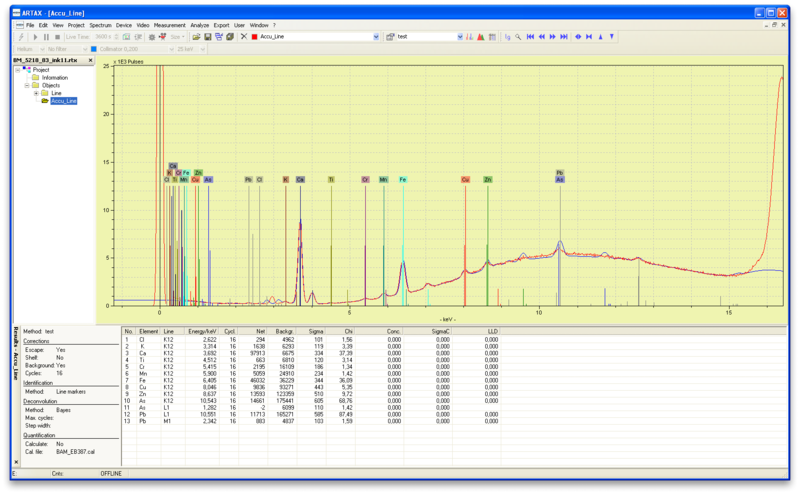Image resolution: width=800 pixels, height=495 pixels.
Task: Open the Analyze menu
Action: (199, 25)
